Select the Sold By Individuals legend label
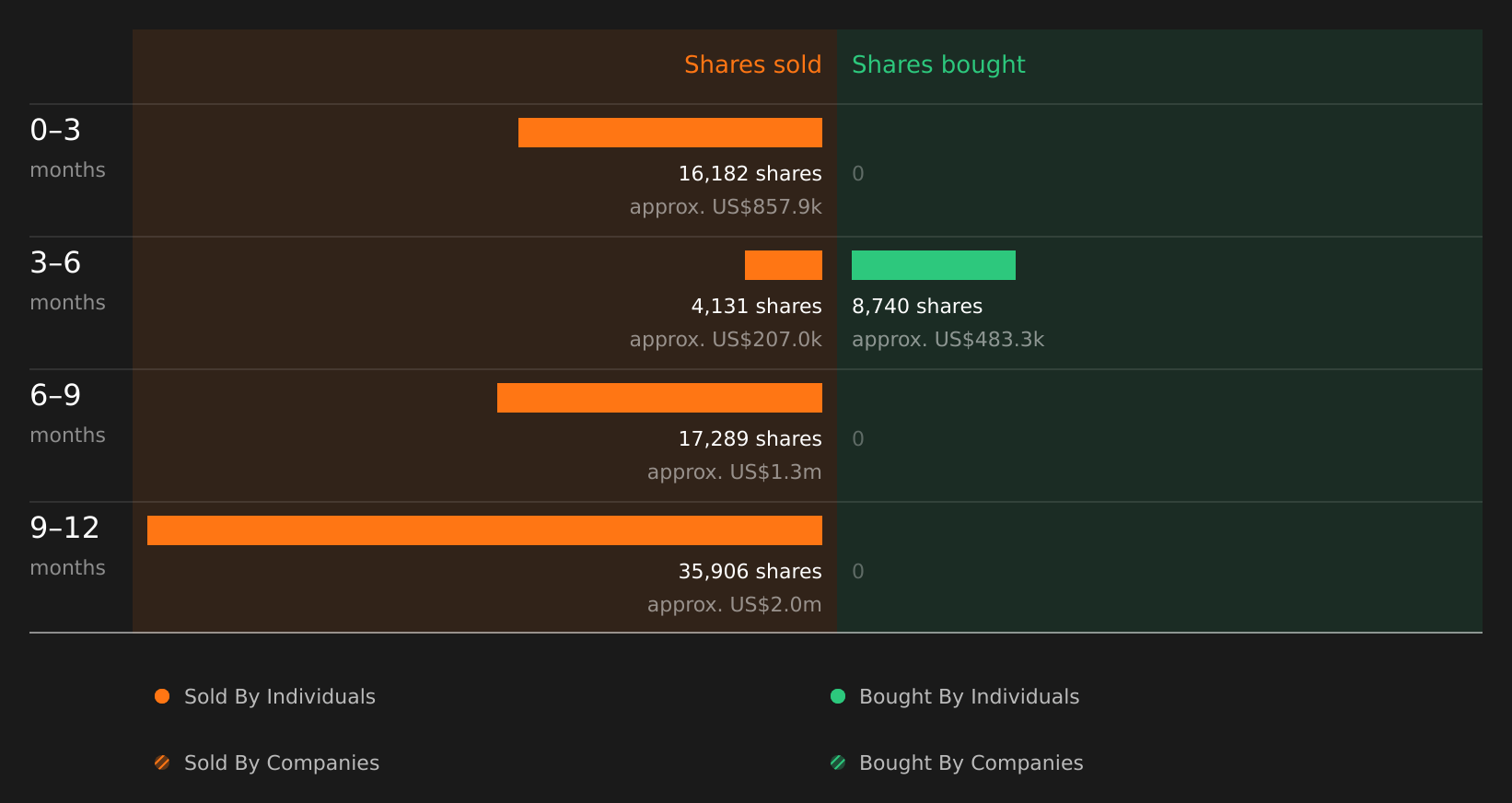Viewport: 1512px width, 803px height. point(280,697)
